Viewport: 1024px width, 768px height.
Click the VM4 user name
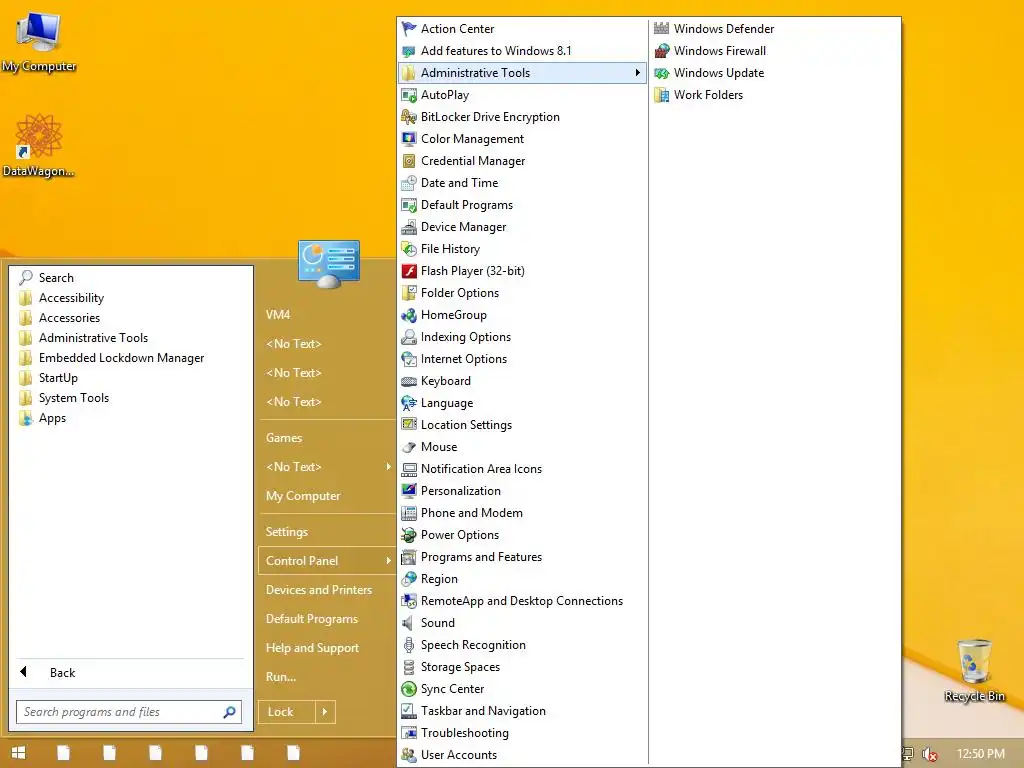pyautogui.click(x=278, y=315)
